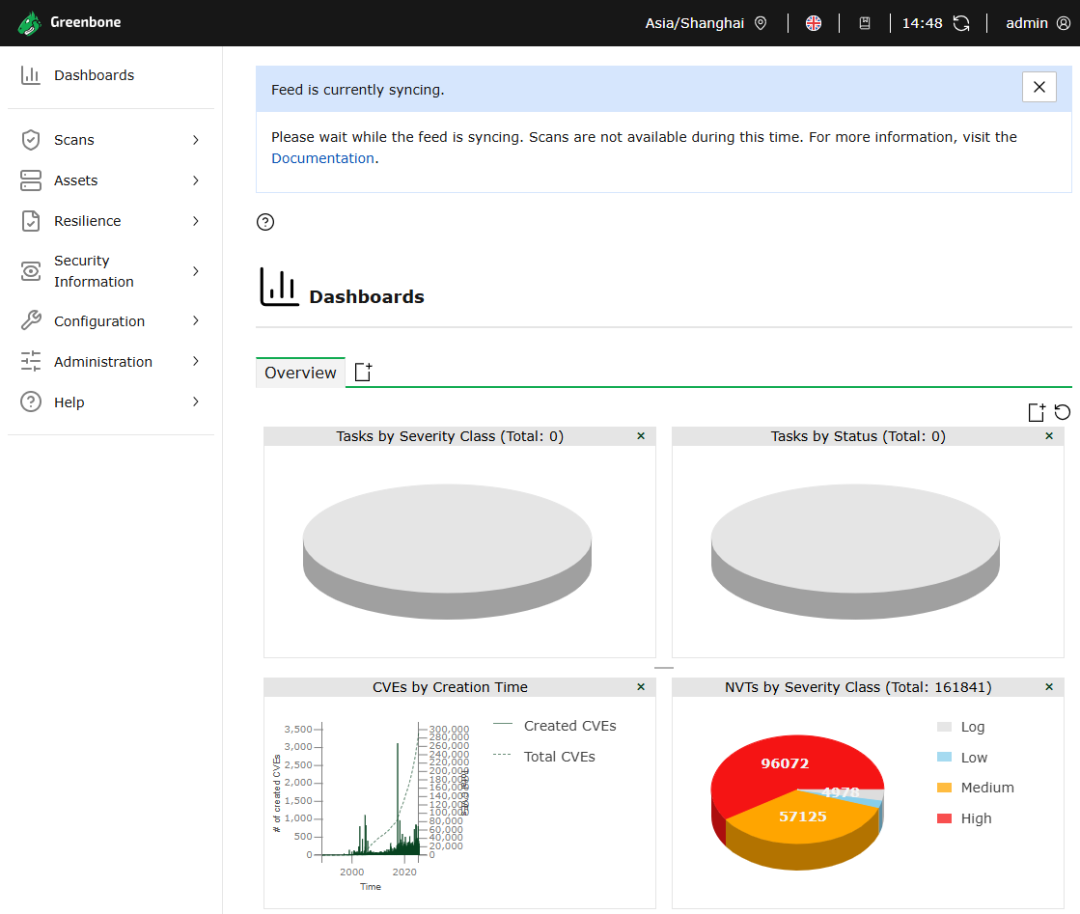Click the Configuration wrench icon
Viewport: 1080px width, 914px height.
(x=30, y=321)
